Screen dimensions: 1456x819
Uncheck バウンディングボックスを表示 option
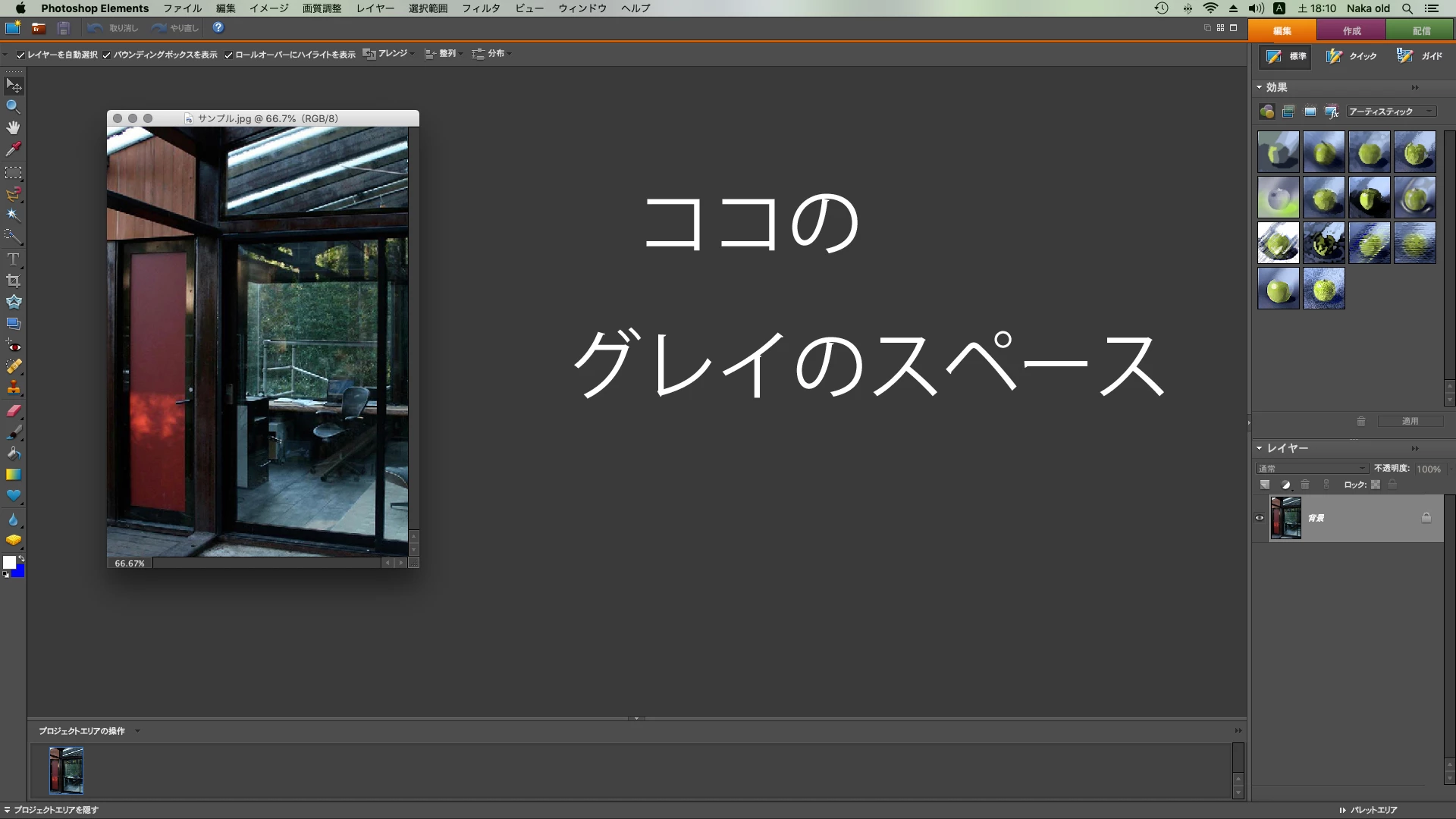[107, 55]
